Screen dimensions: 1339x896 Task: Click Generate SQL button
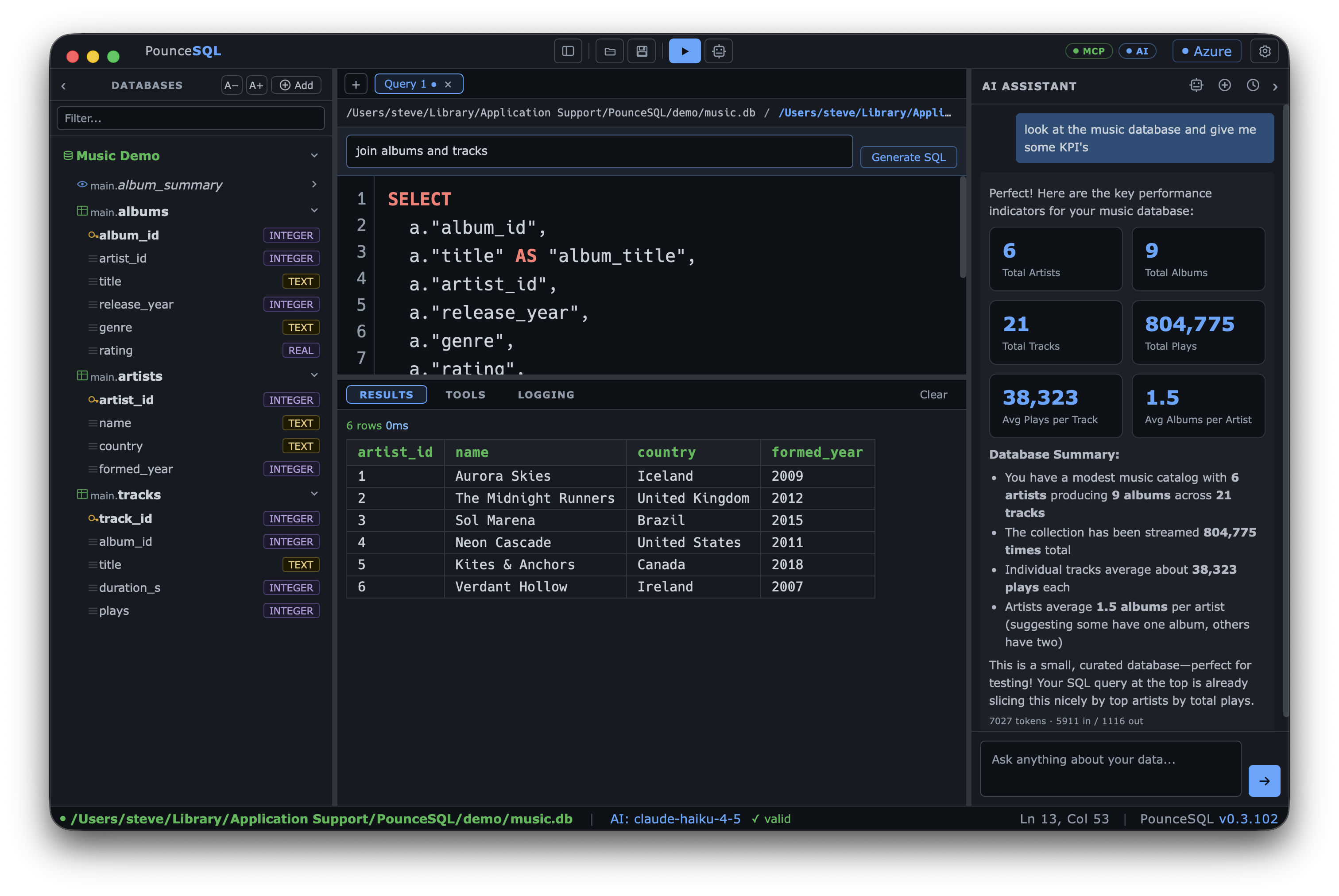point(908,157)
